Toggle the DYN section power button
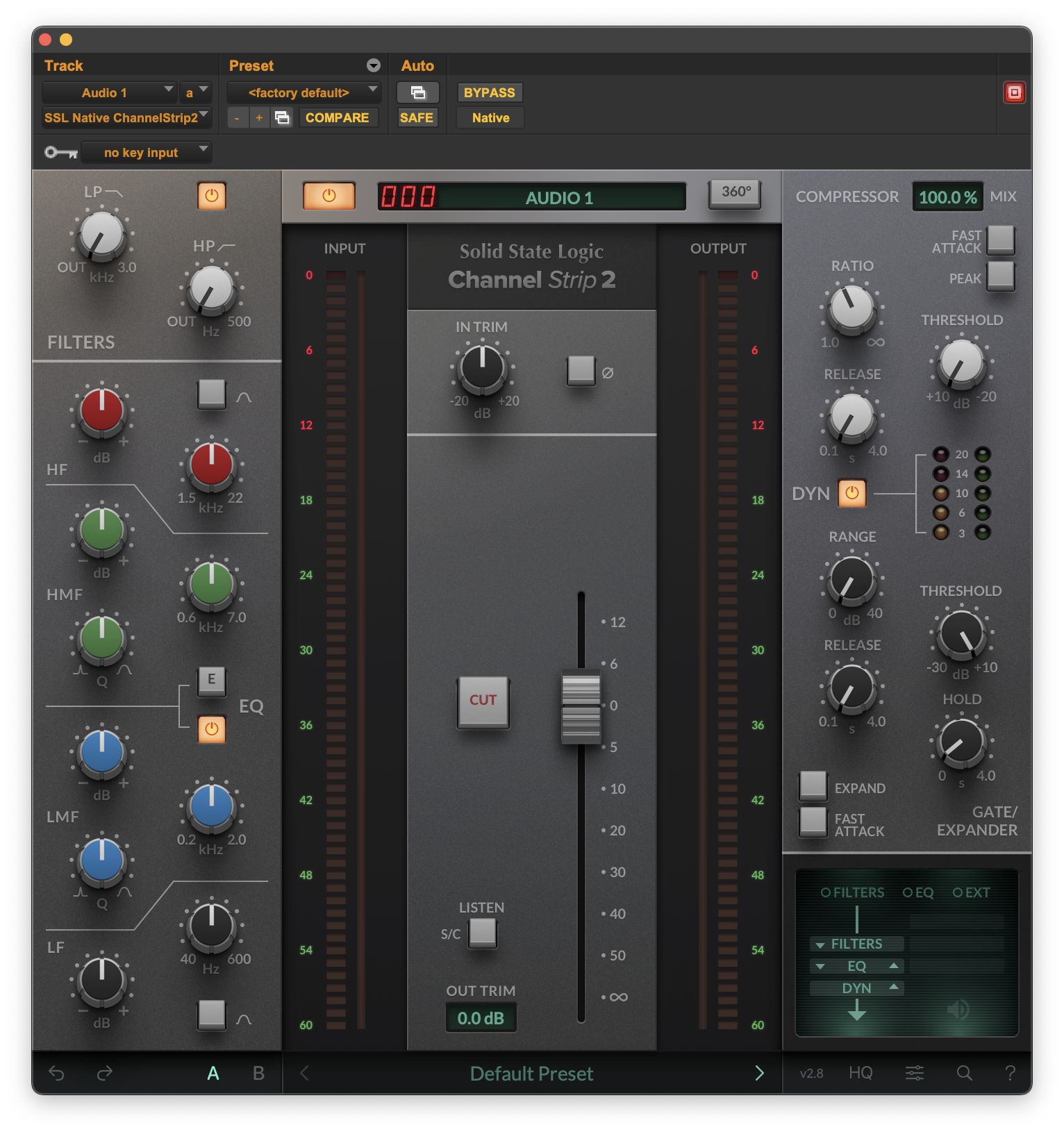The image size is (1064, 1132). pos(852,493)
